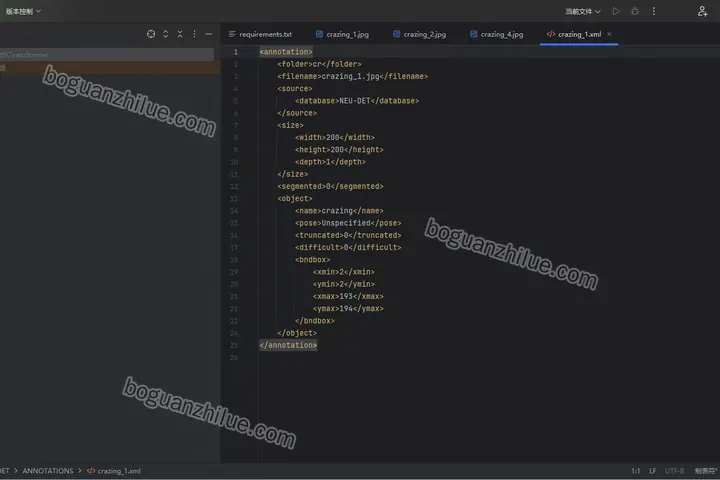Click the filename crazing_1.jpg line in code
The image size is (720, 480).
pyautogui.click(x=352, y=76)
